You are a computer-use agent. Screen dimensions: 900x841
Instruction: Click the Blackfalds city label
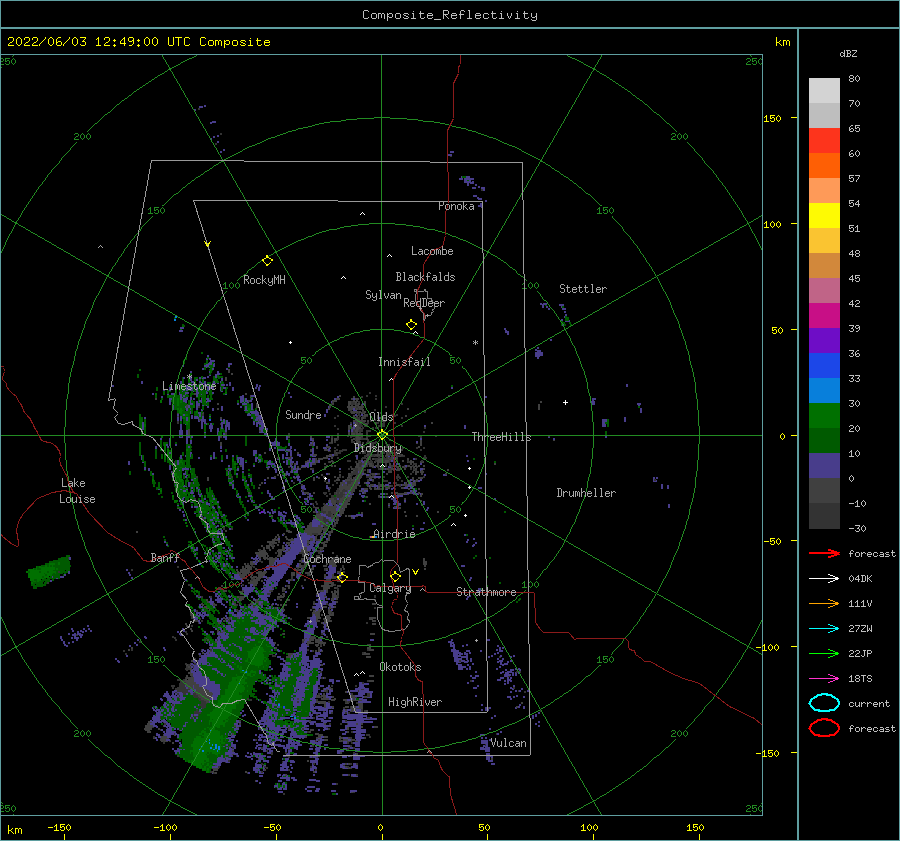coord(425,277)
